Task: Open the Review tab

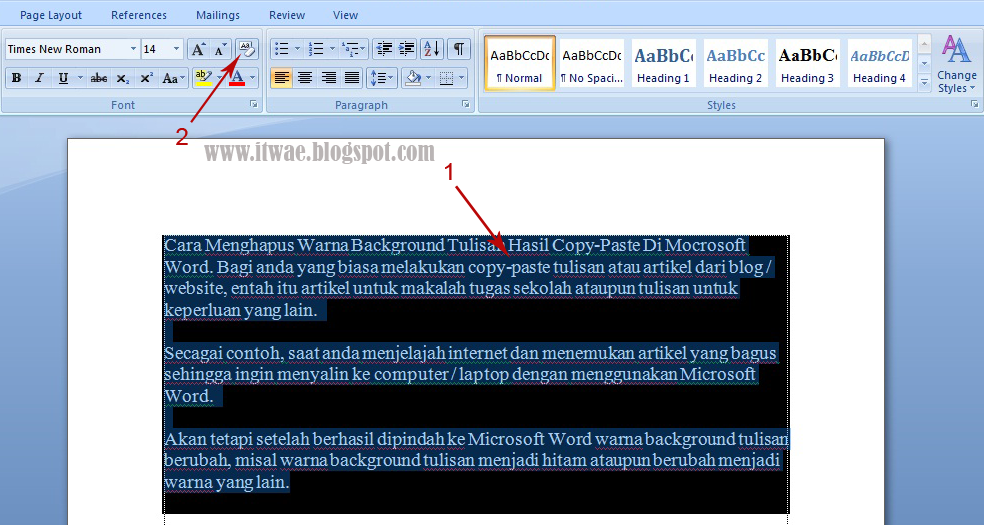Action: (287, 15)
